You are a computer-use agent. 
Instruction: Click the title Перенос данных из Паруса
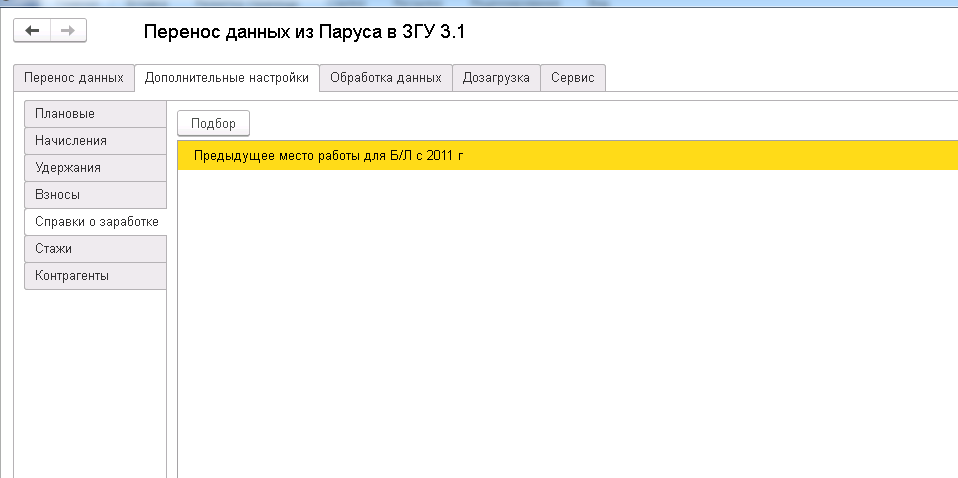pos(305,32)
